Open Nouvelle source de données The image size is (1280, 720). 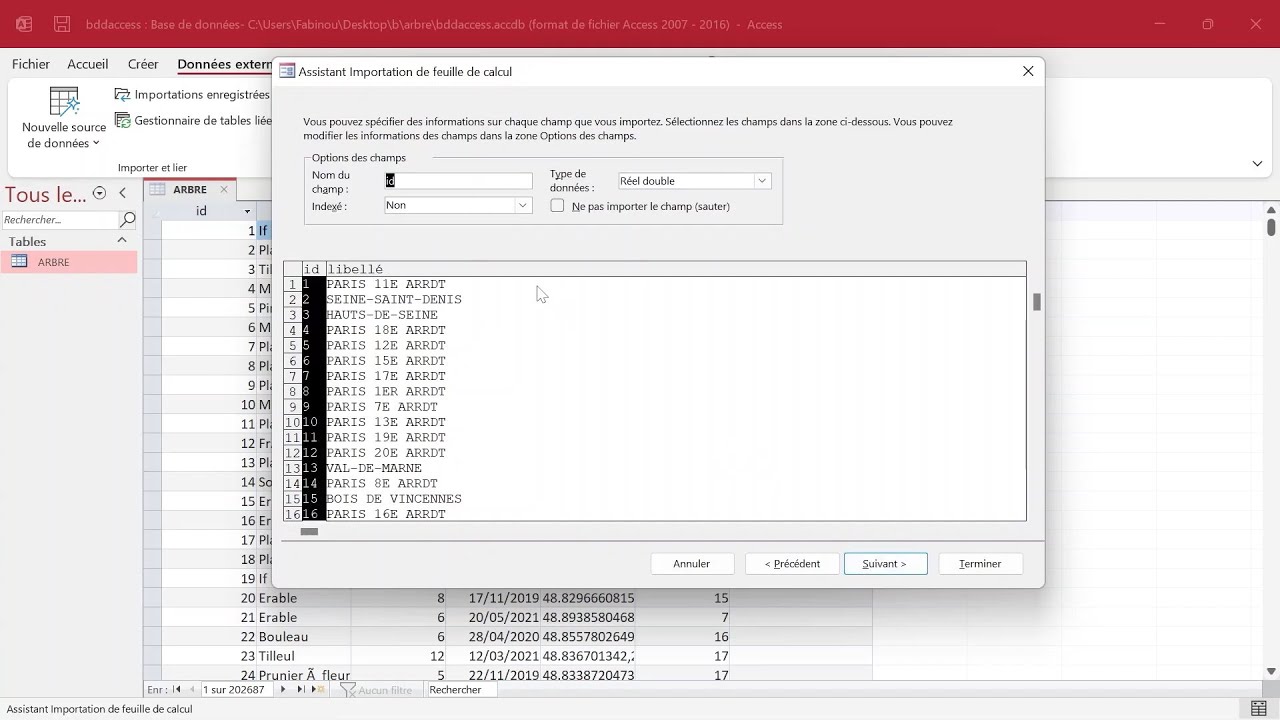tap(64, 118)
